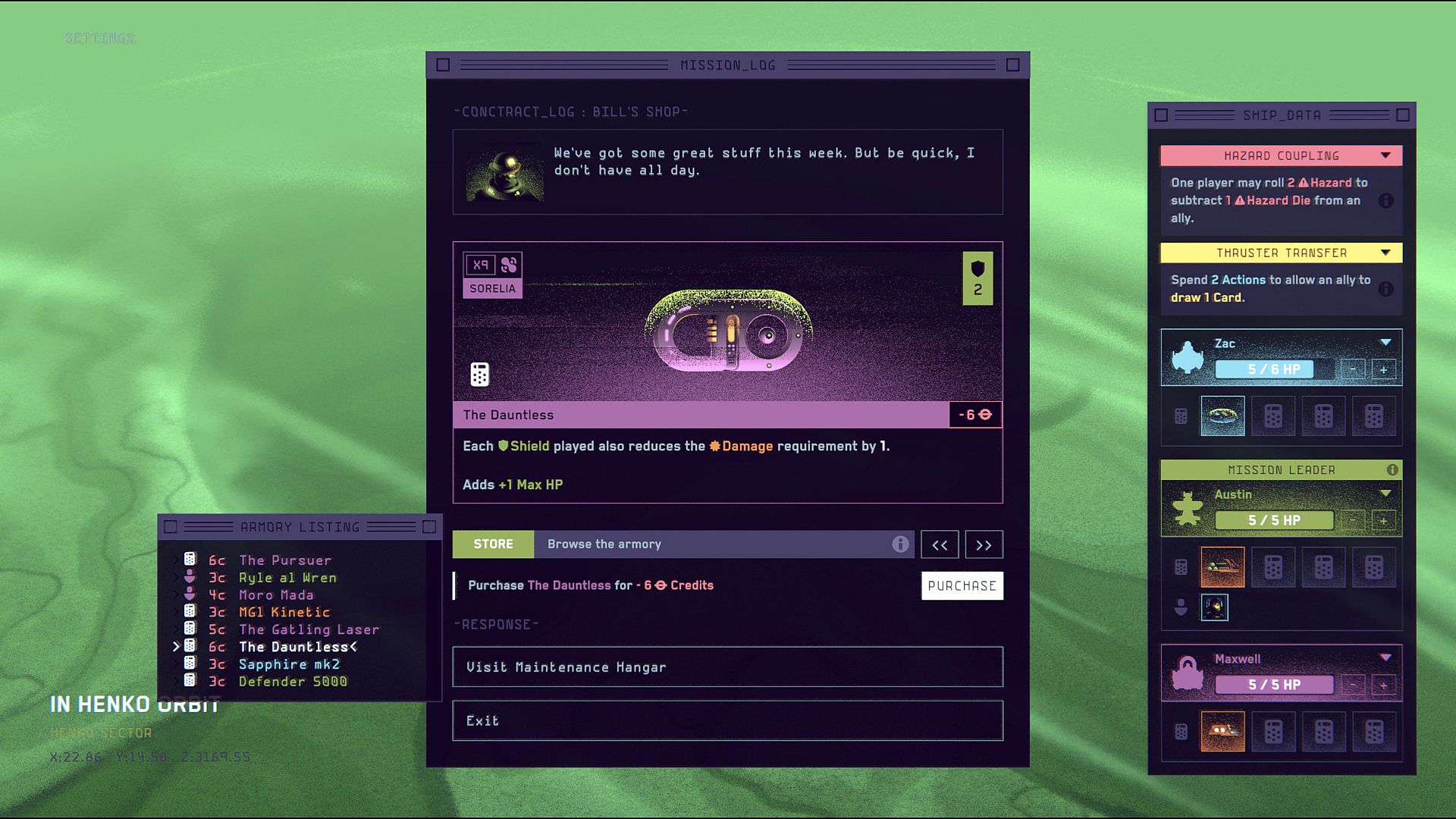The image size is (1456, 819).
Task: Expand Zac's character dropdown arrow
Action: pos(1385,343)
